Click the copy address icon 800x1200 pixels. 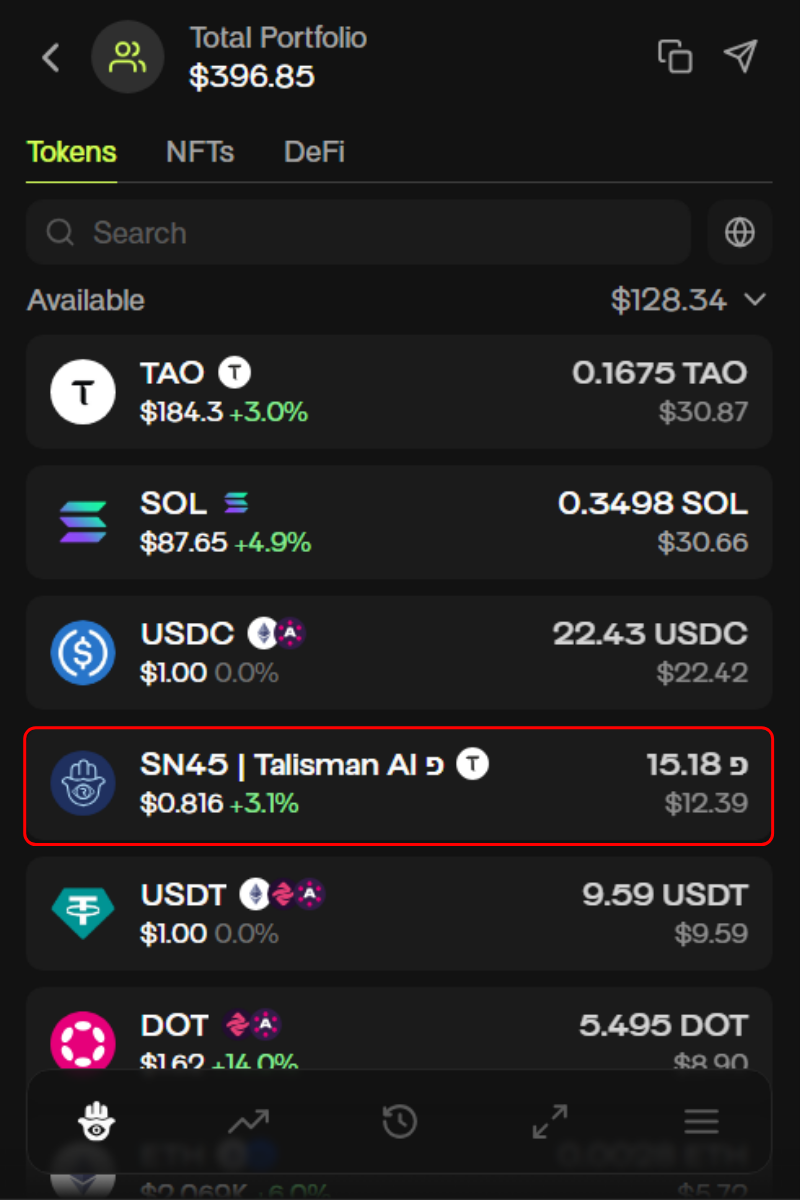click(x=675, y=57)
